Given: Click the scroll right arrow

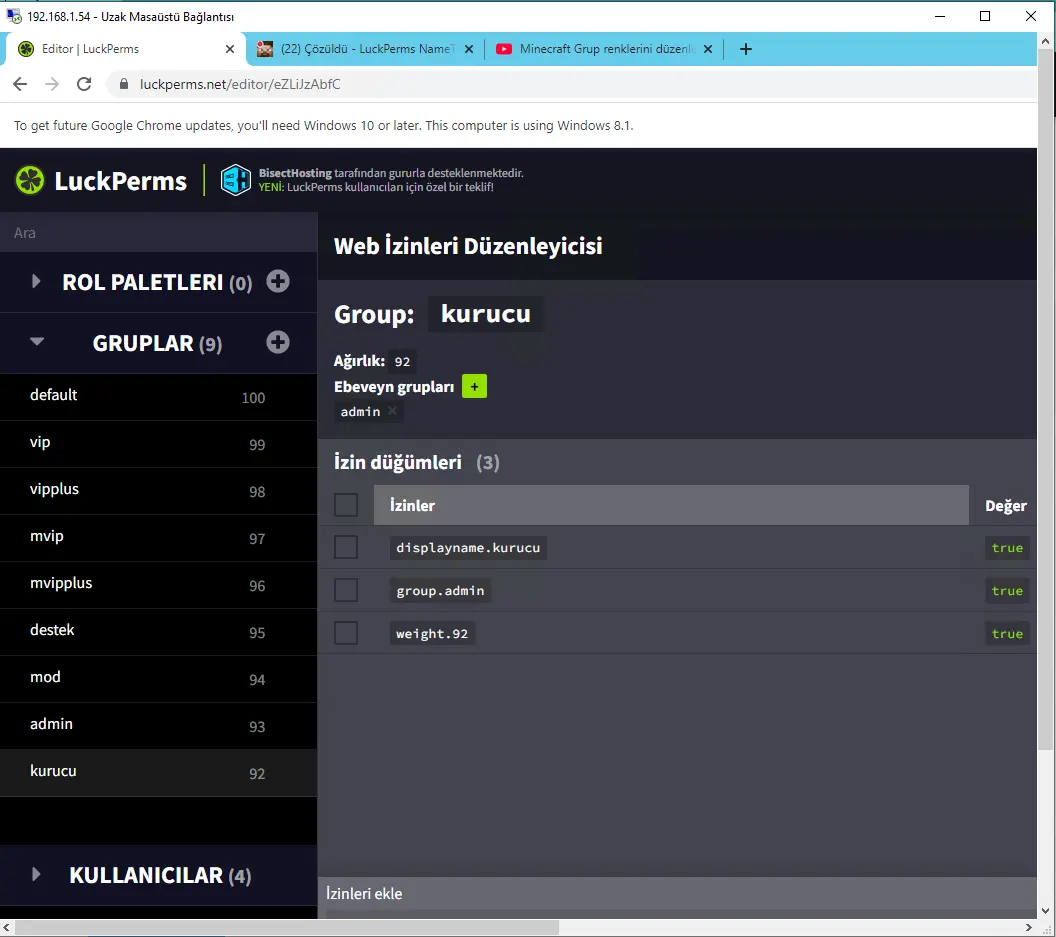Looking at the screenshot, I should (1028, 928).
